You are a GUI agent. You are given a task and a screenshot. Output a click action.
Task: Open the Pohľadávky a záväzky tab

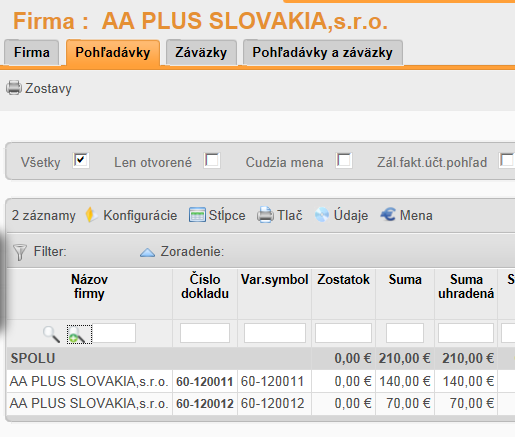pyautogui.click(x=323, y=53)
